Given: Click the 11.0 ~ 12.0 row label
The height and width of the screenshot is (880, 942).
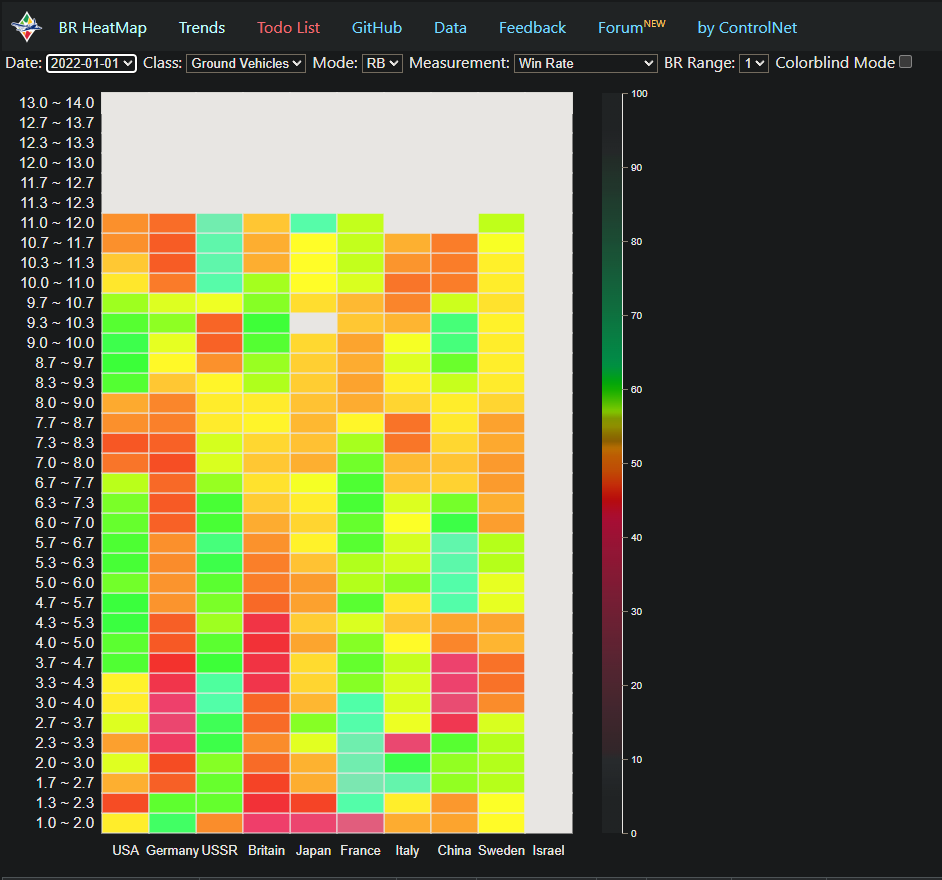Looking at the screenshot, I should (x=57, y=223).
